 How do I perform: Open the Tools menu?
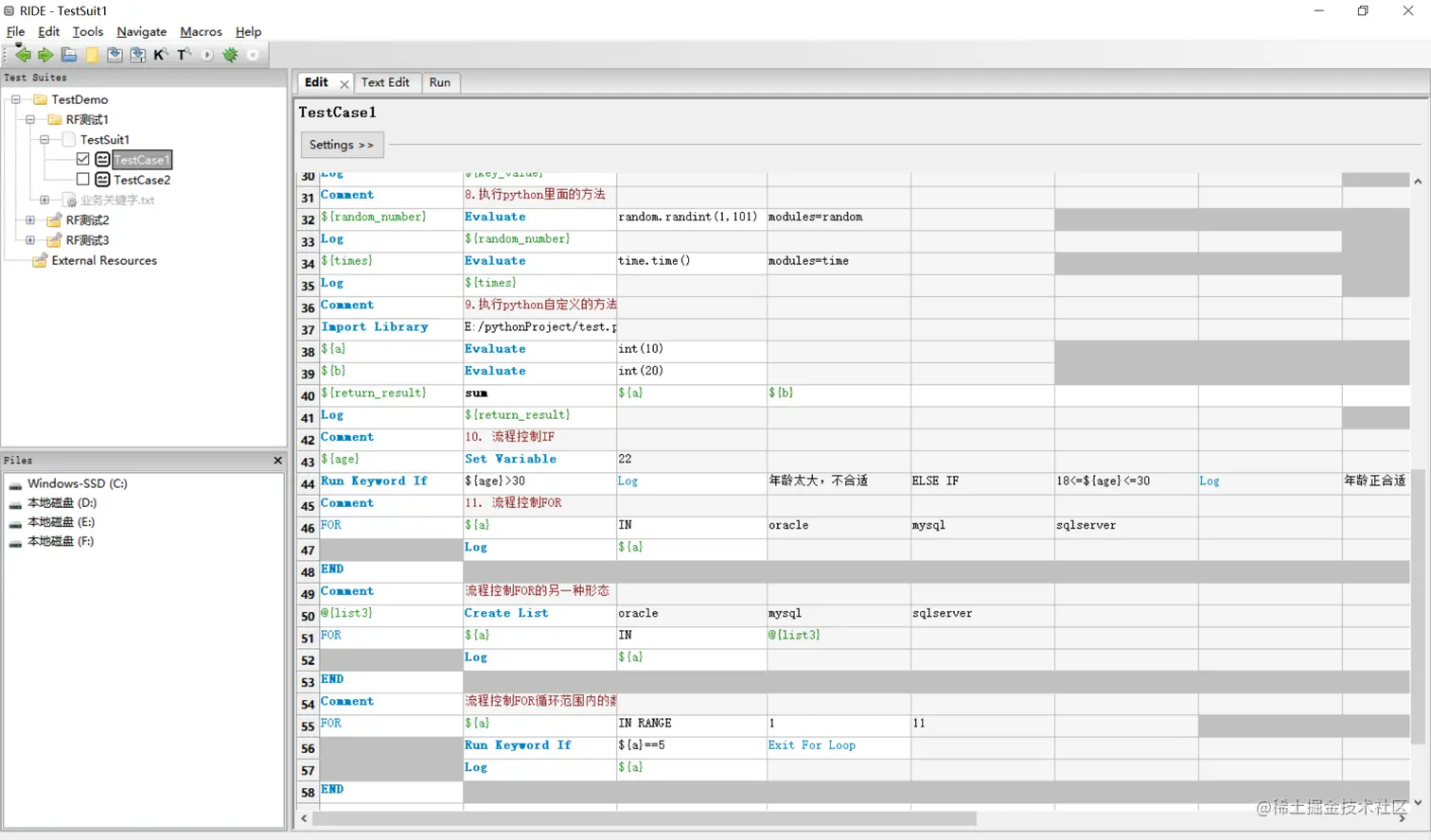coord(88,31)
